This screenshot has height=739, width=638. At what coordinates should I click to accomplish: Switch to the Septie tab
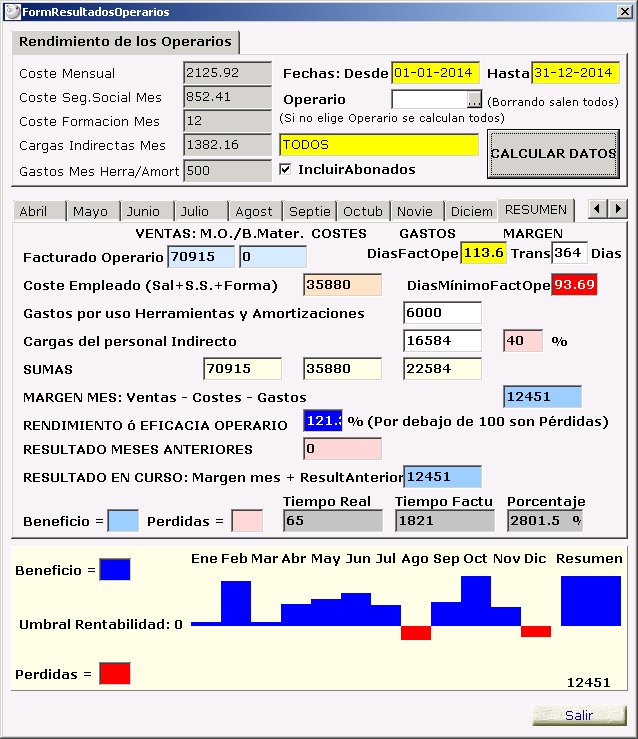click(x=309, y=211)
